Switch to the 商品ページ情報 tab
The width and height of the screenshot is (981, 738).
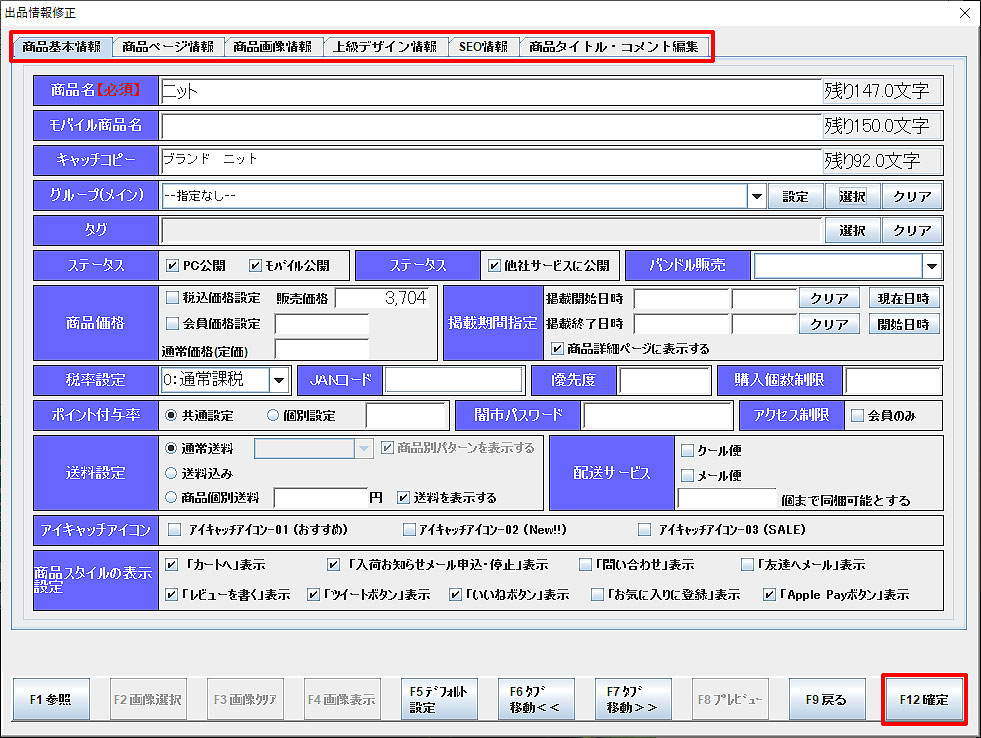click(x=167, y=47)
